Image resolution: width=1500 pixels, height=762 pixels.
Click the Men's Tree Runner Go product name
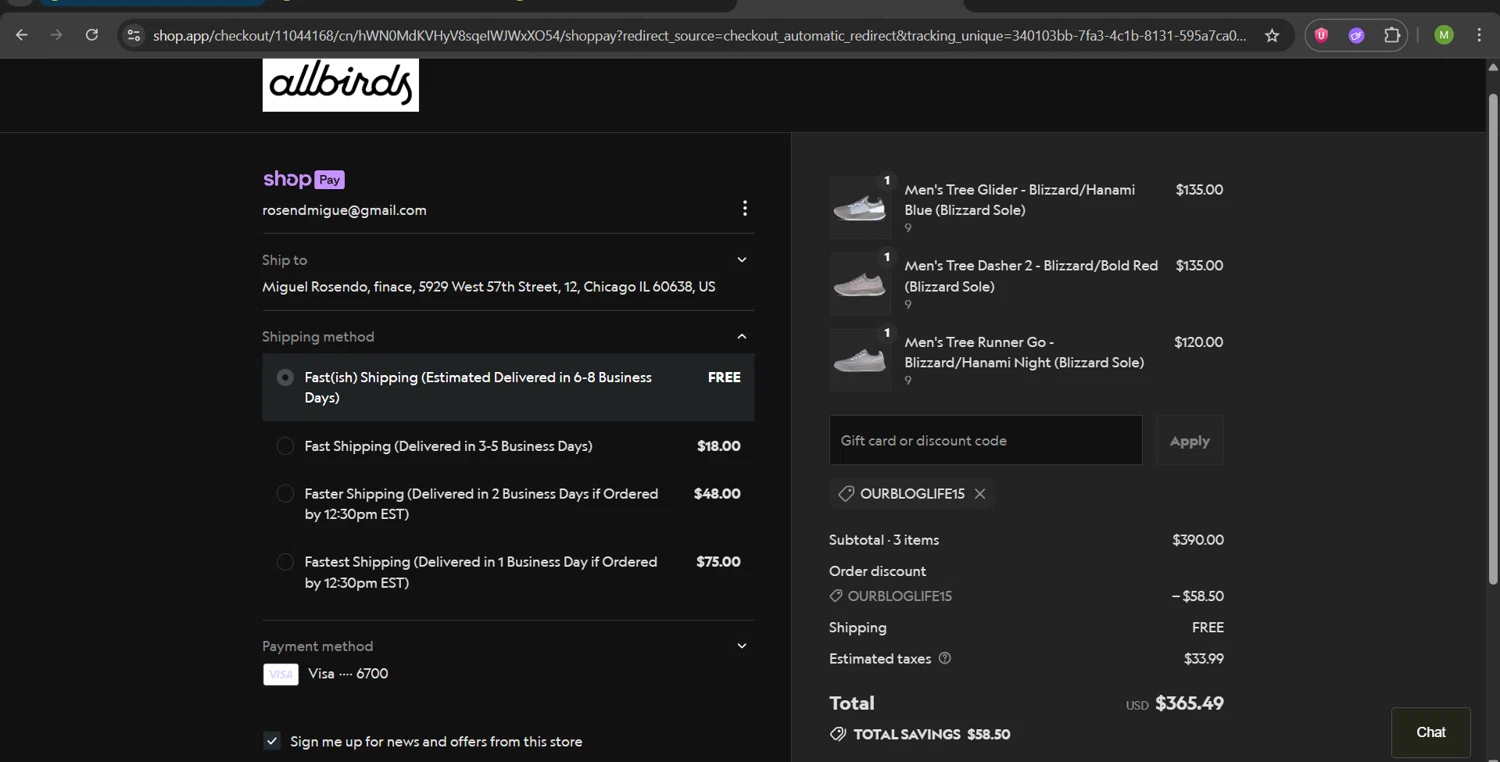click(x=1024, y=352)
